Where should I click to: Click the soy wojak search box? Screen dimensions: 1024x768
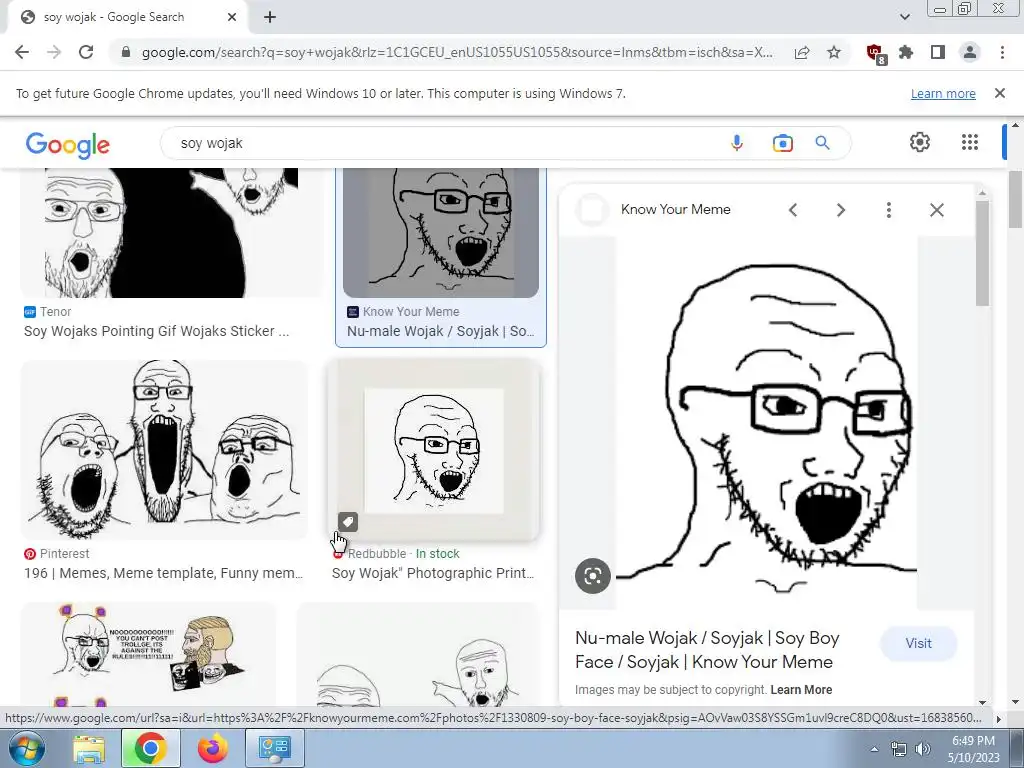tap(444, 143)
